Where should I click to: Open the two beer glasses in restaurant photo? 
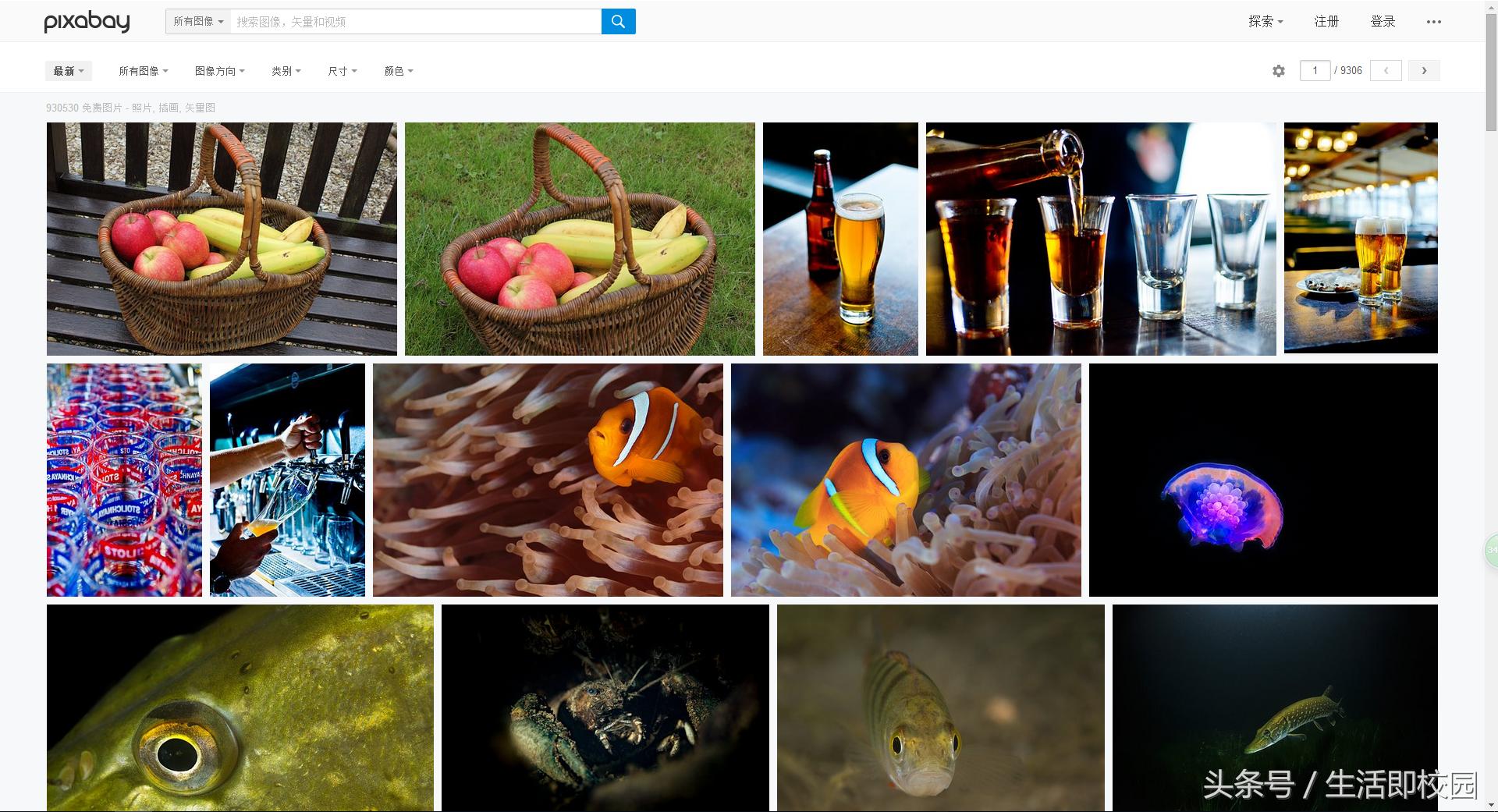(1361, 238)
